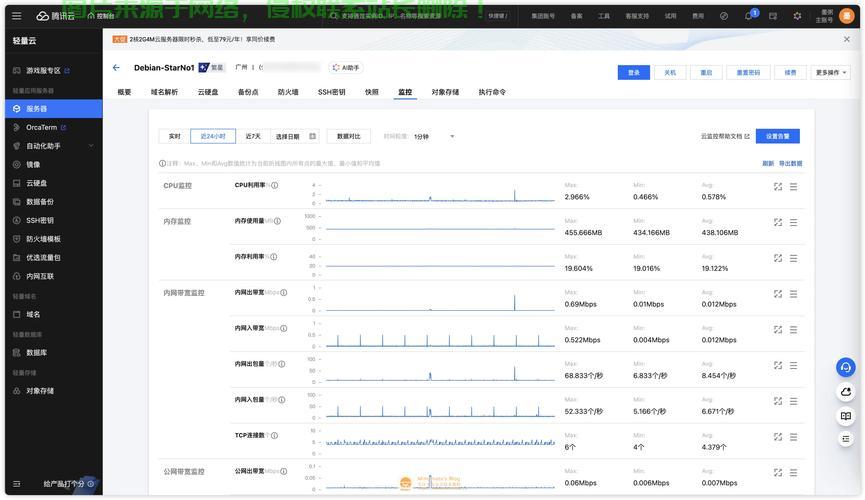Open 游戏服专区 in the sidebar
This screenshot has width=865, height=500.
tap(54, 71)
